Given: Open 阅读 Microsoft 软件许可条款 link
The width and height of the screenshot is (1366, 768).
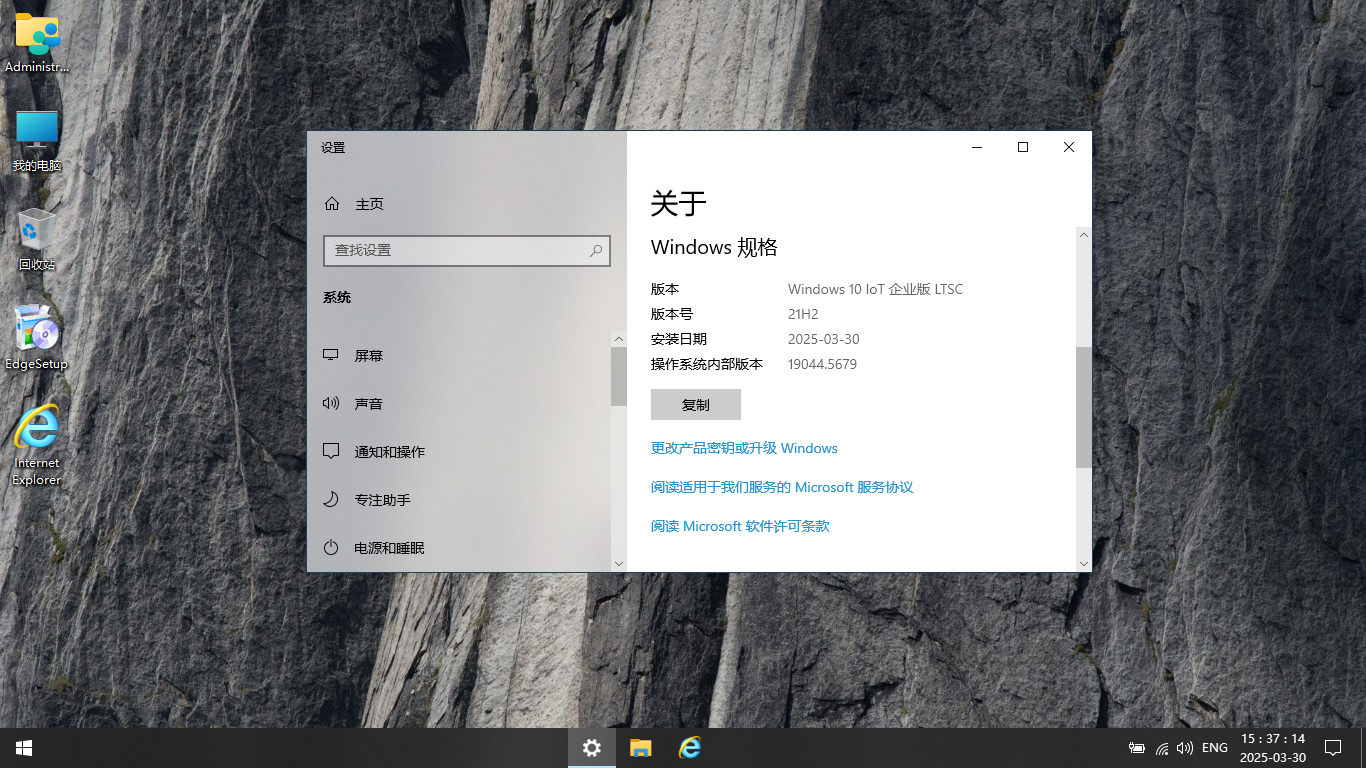Looking at the screenshot, I should coord(740,526).
